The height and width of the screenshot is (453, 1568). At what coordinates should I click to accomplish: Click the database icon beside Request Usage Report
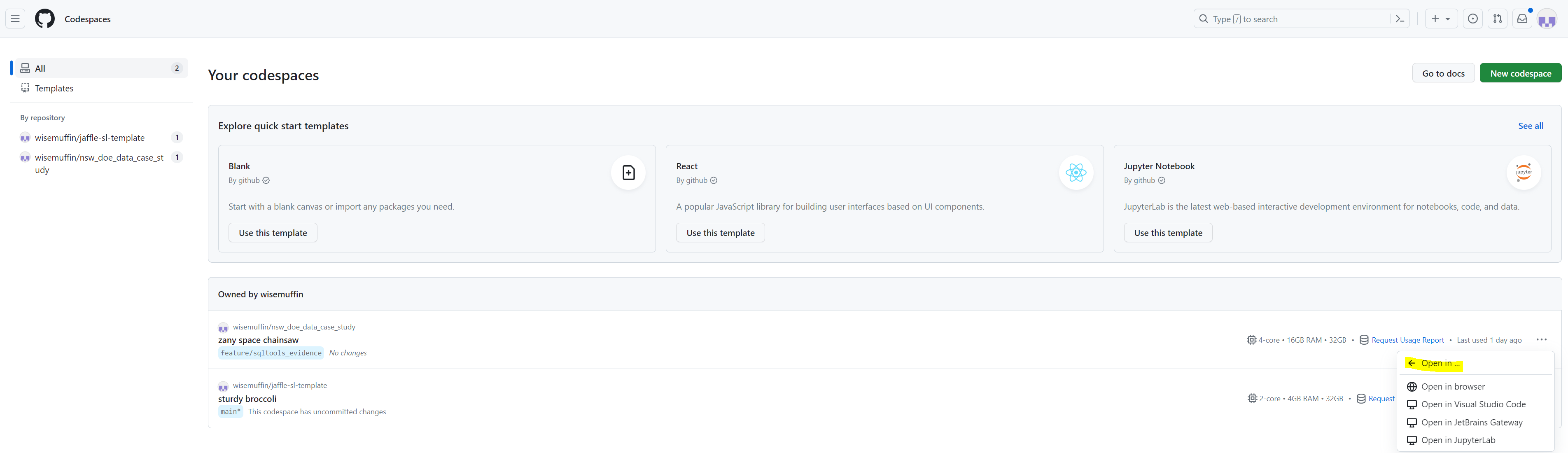[1364, 340]
